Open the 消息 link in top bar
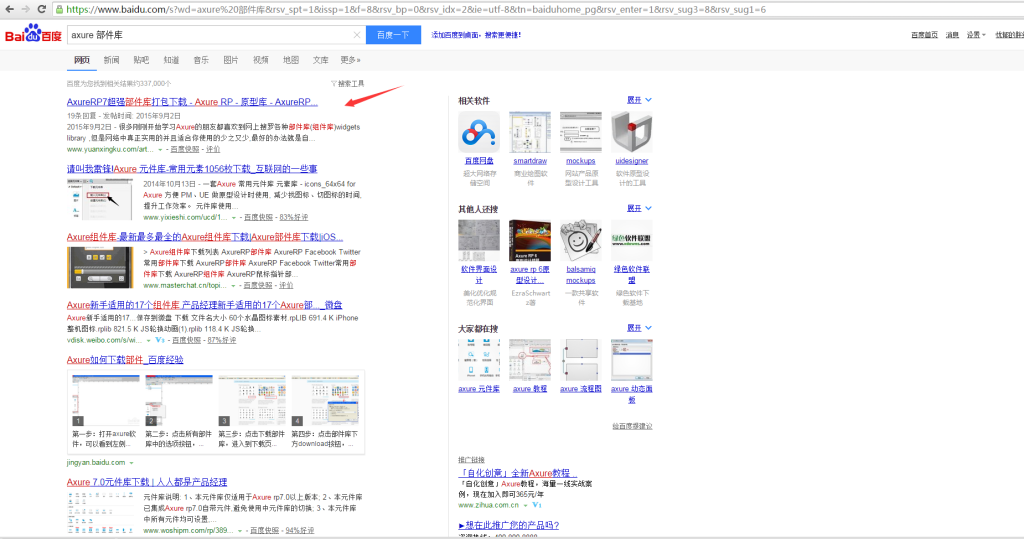Screen dimensions: 1024x539 952,35
